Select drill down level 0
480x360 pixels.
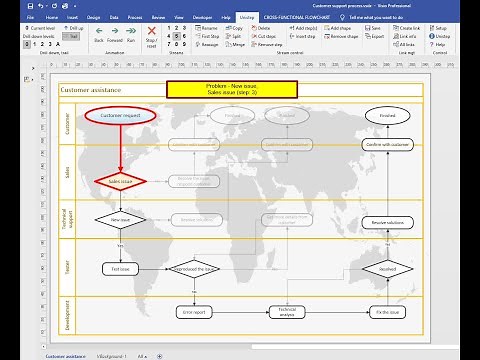click(27, 44)
